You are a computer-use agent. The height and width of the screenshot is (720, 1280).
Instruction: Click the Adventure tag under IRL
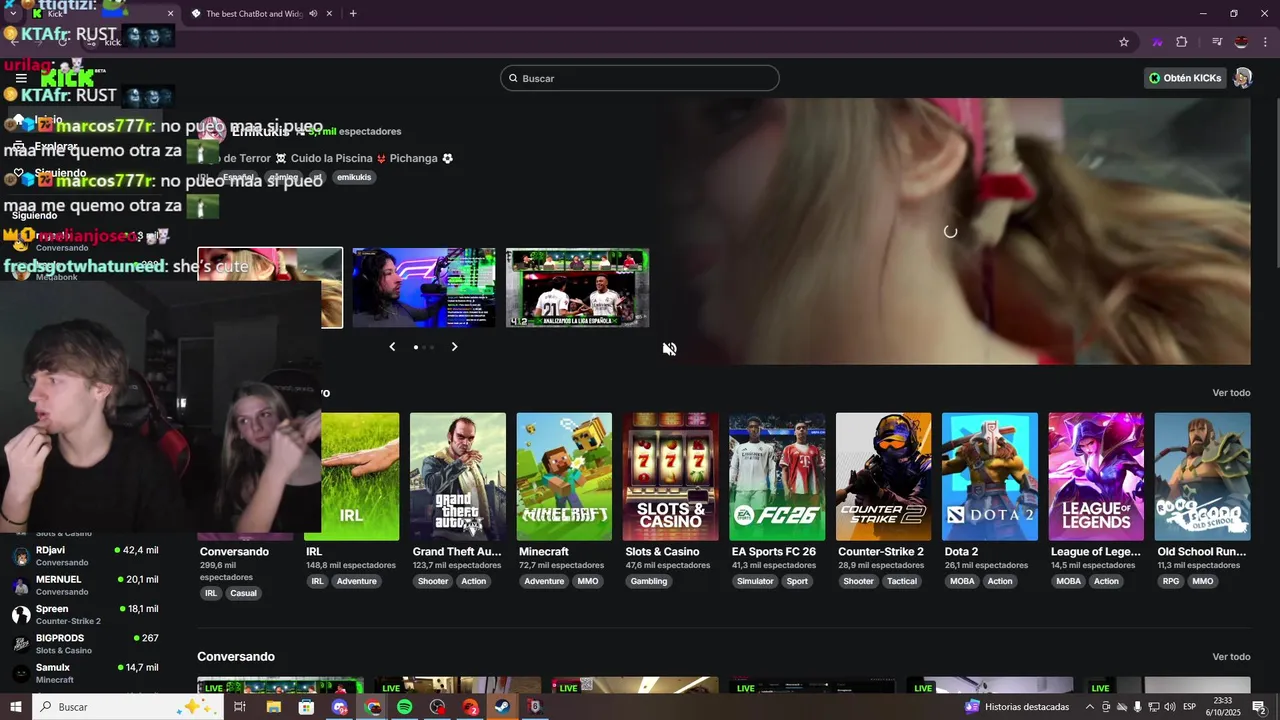click(x=356, y=581)
